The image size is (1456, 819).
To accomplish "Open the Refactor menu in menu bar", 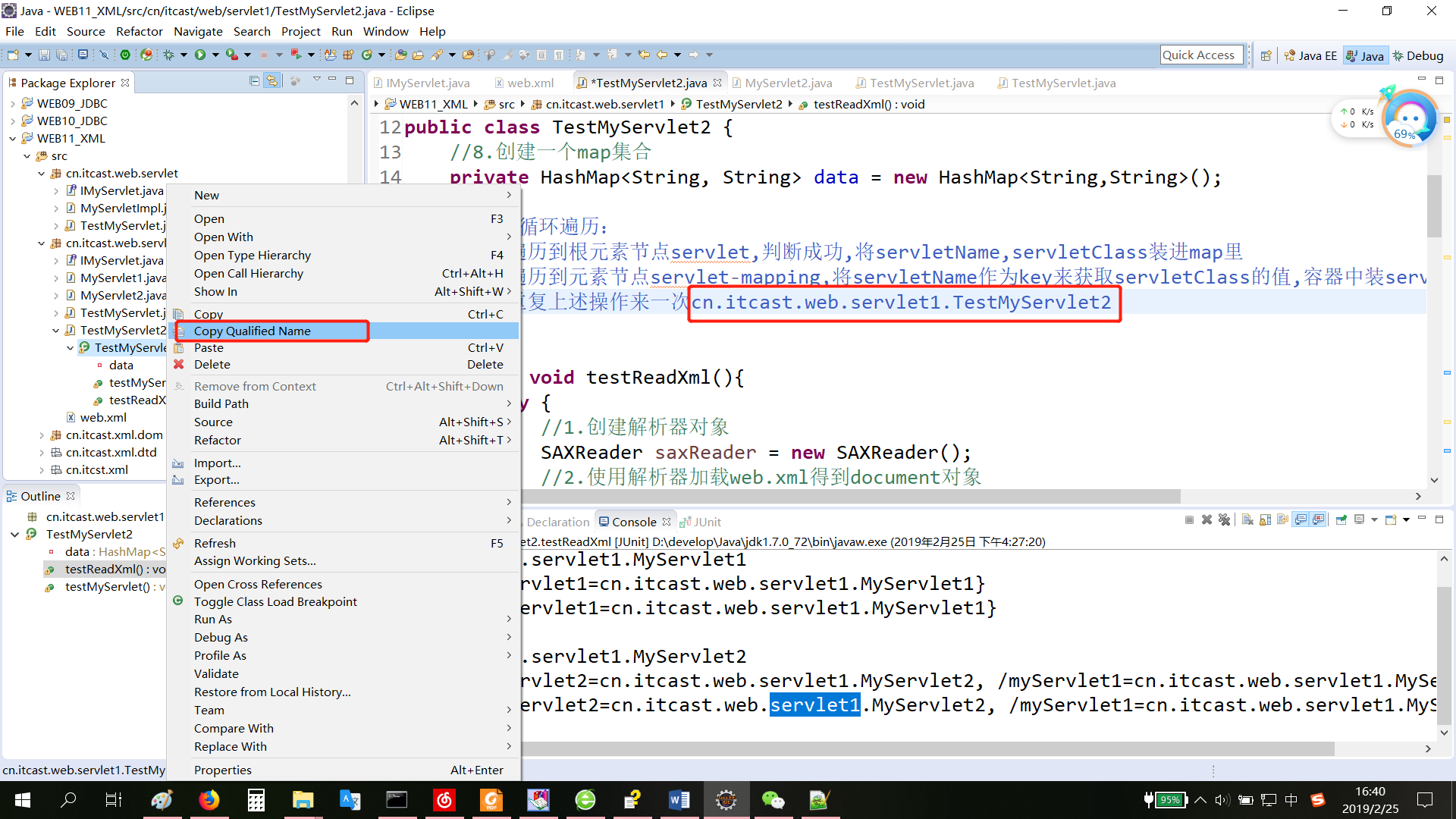I will pyautogui.click(x=139, y=31).
